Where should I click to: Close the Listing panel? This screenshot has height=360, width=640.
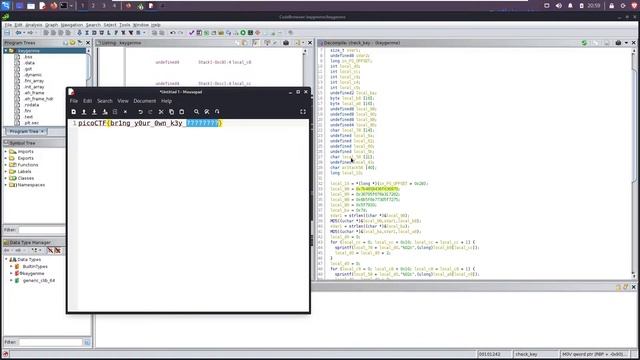pyautogui.click(x=309, y=42)
